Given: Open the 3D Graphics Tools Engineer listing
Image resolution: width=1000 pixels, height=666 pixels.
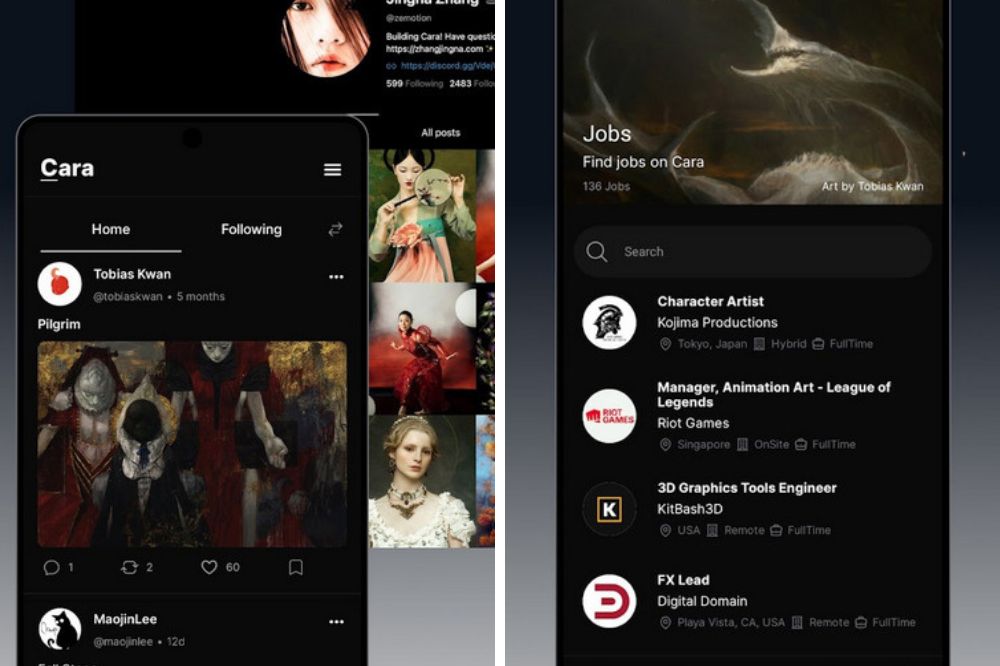Looking at the screenshot, I should 747,488.
